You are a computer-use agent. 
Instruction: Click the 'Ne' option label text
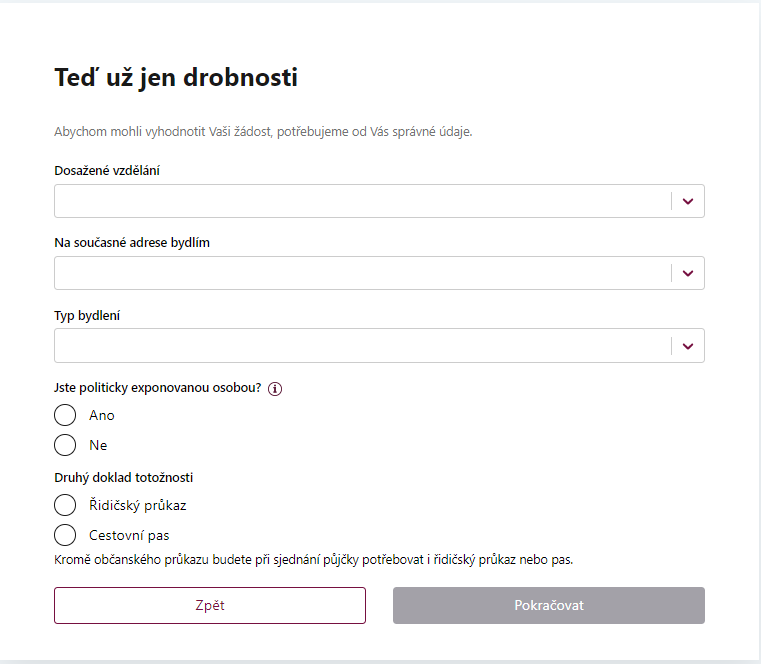[98, 446]
